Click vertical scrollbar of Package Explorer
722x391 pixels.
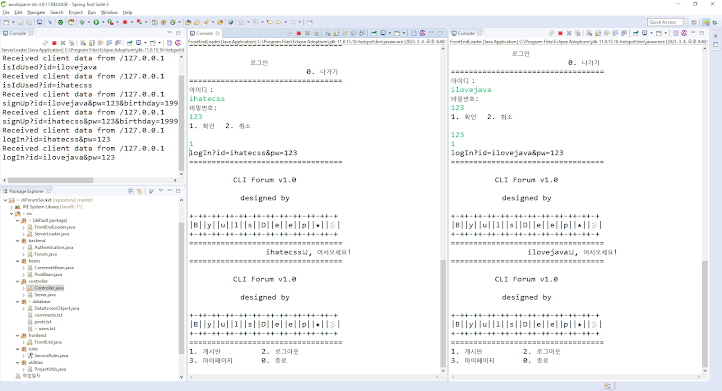(x=181, y=288)
